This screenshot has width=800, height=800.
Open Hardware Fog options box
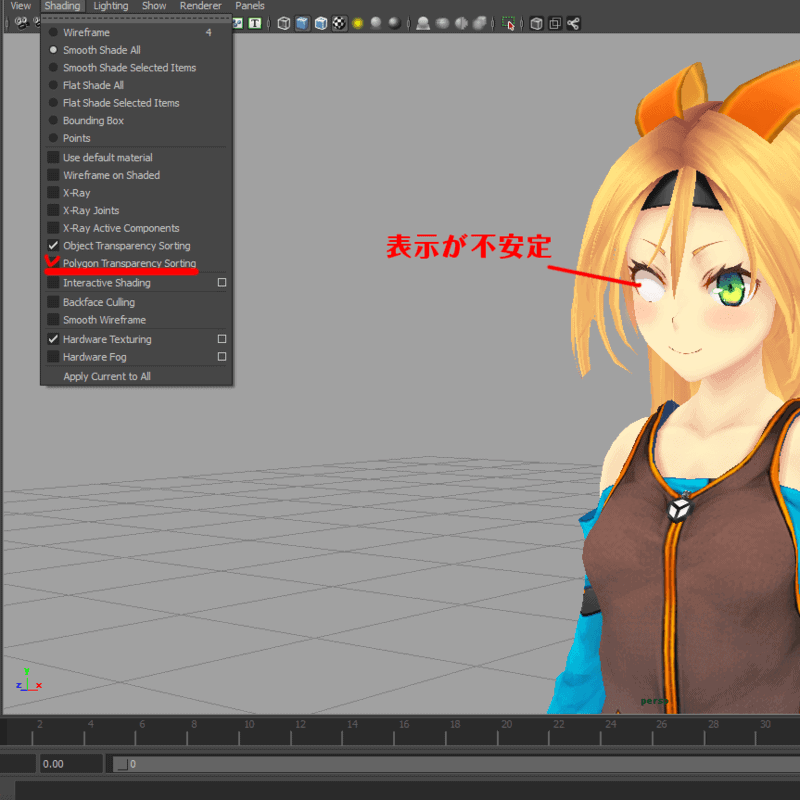pos(222,357)
